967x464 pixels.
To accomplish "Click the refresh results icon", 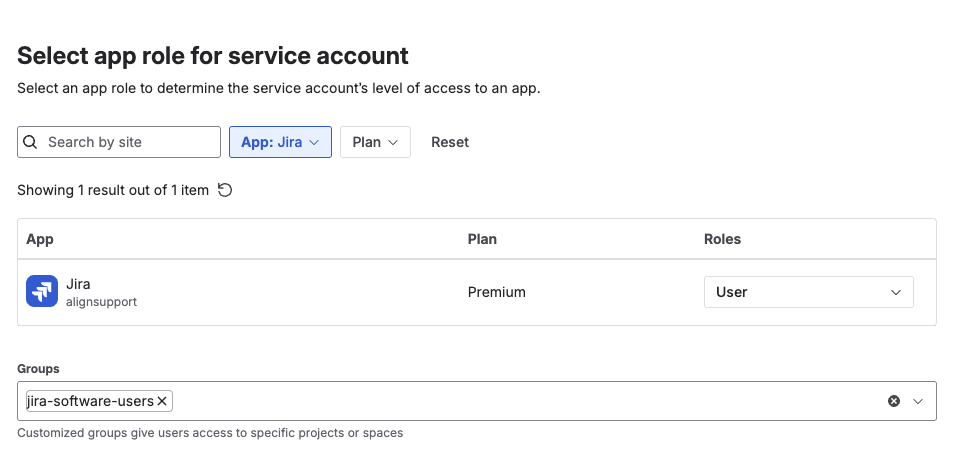I will (x=225, y=190).
